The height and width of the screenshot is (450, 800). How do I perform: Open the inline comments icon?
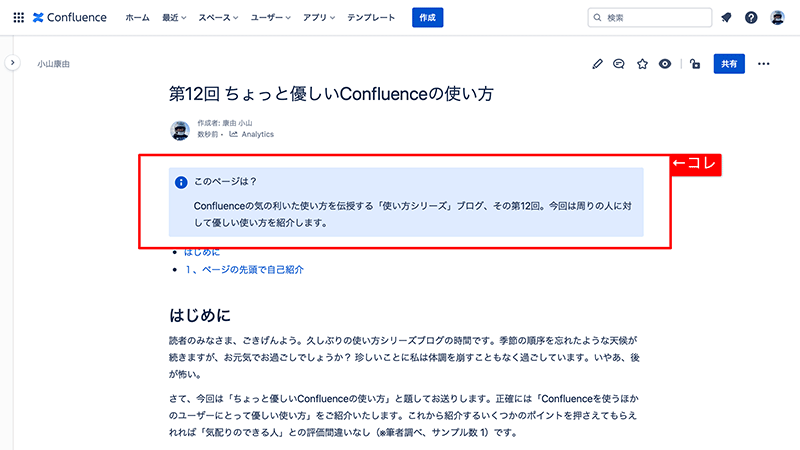619,64
